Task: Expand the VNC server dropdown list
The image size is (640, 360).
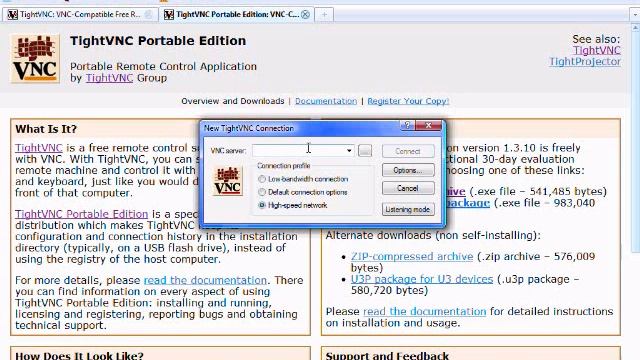Action: (x=349, y=151)
